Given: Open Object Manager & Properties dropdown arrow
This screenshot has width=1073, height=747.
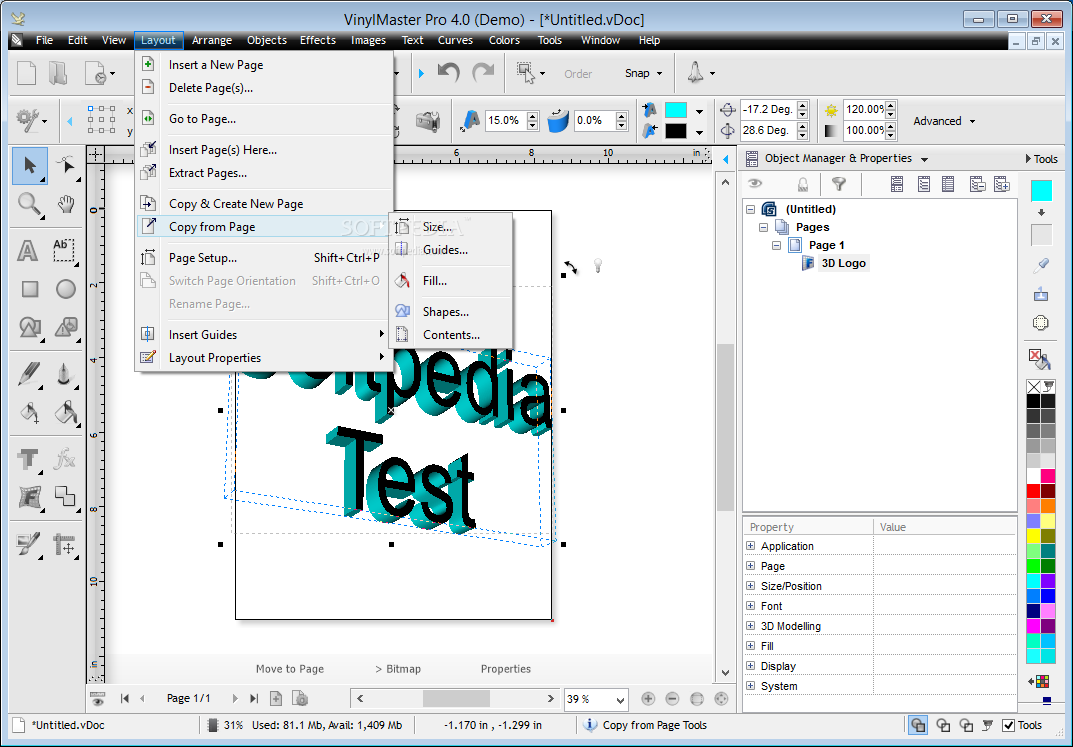Looking at the screenshot, I should (924, 159).
